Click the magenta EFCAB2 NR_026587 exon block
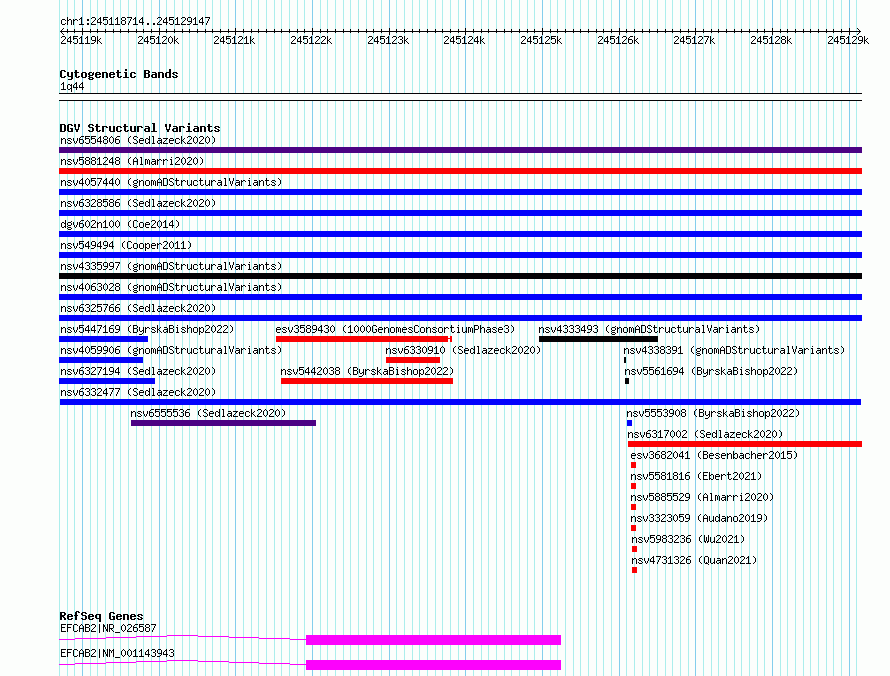Screen dimensions: 890x676 click(x=434, y=640)
